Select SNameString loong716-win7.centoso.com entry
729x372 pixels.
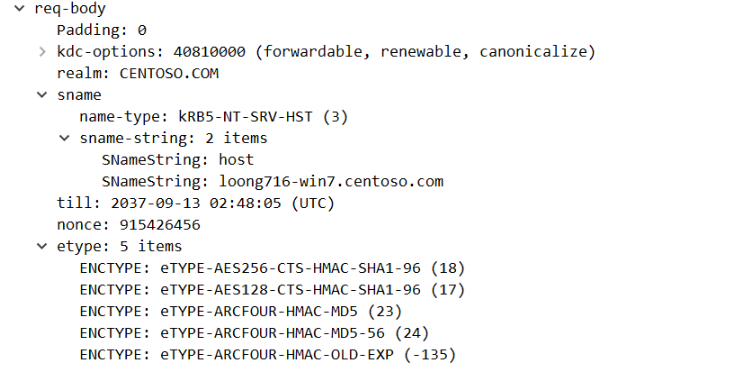tap(273, 181)
